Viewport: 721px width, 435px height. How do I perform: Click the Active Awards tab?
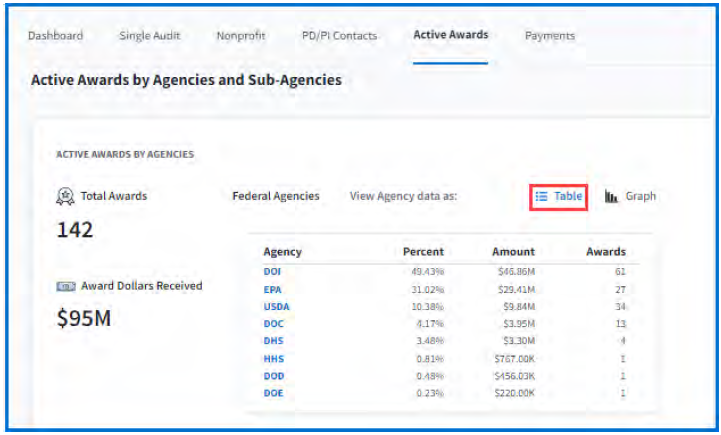[450, 35]
